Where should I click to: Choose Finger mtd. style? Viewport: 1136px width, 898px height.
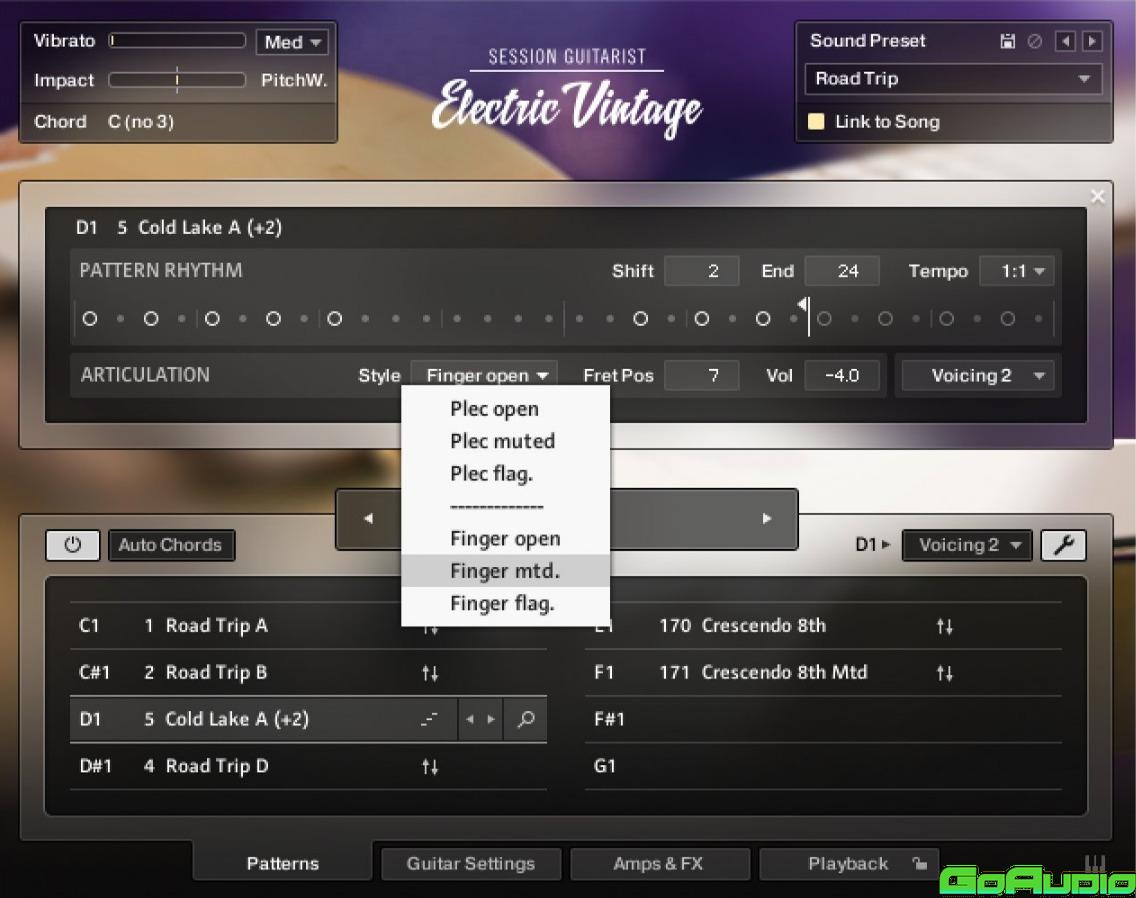click(x=505, y=571)
